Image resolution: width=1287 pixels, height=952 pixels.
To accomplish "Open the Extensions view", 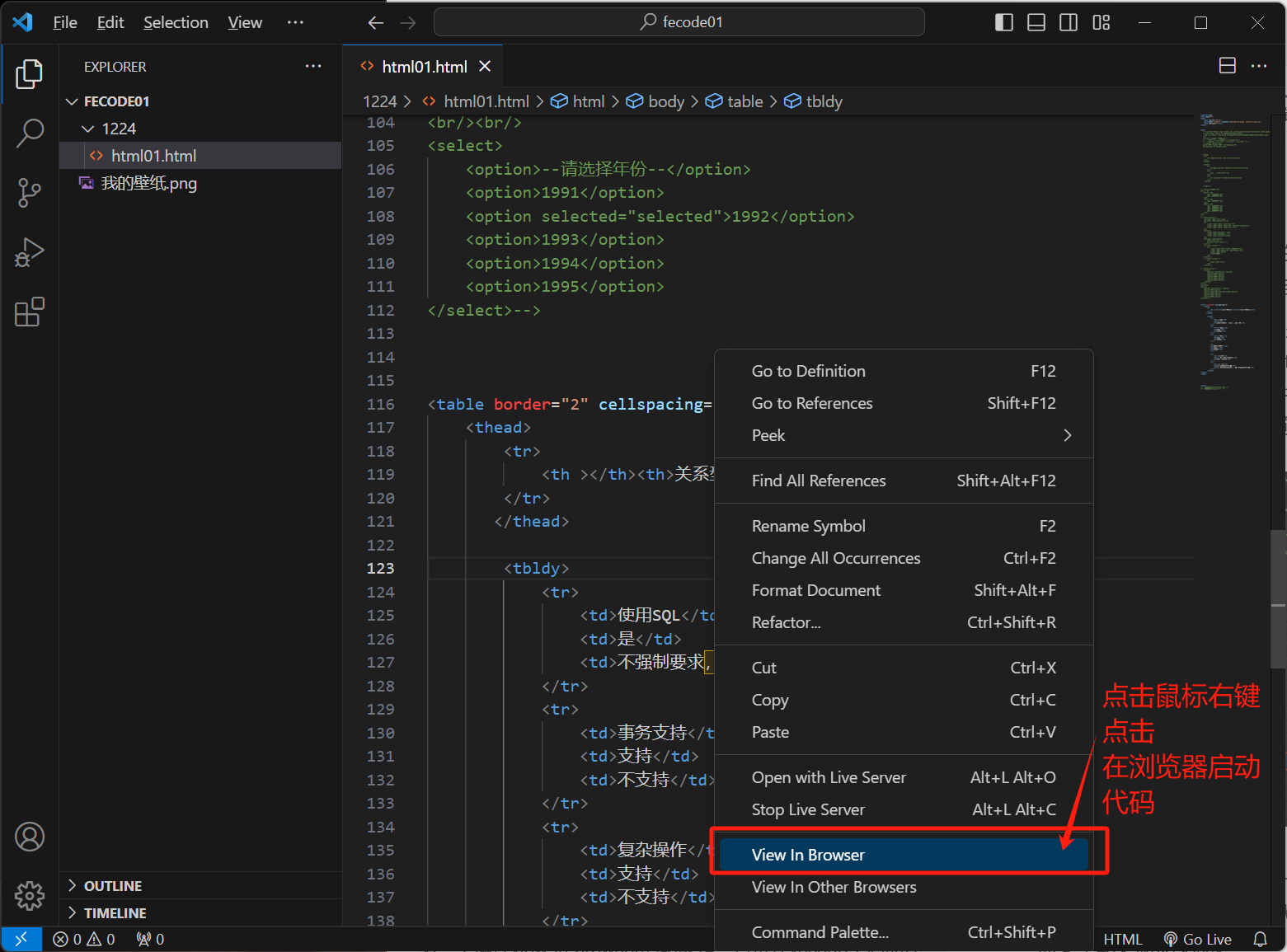I will coord(30,312).
